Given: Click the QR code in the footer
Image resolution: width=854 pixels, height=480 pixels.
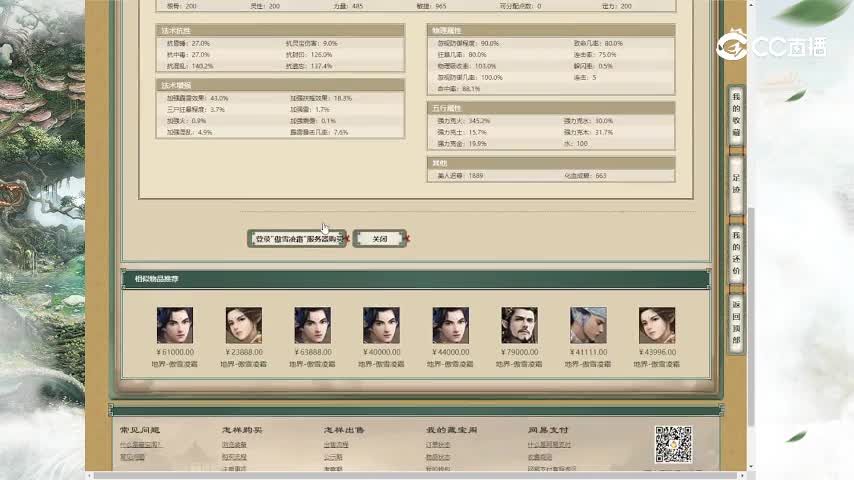Looking at the screenshot, I should pos(673,444).
